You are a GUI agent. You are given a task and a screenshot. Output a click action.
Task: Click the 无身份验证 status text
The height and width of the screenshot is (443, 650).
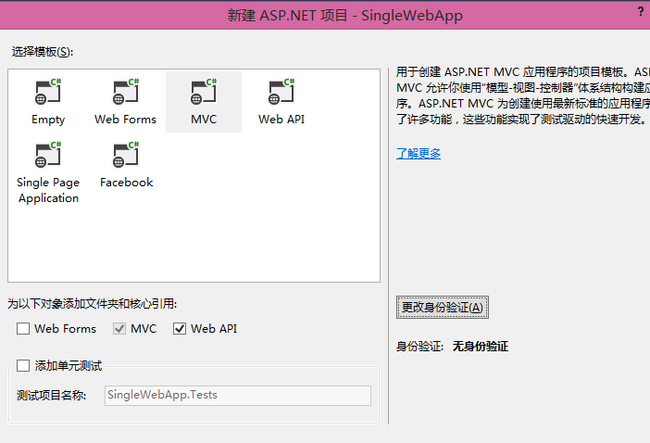coord(480,346)
